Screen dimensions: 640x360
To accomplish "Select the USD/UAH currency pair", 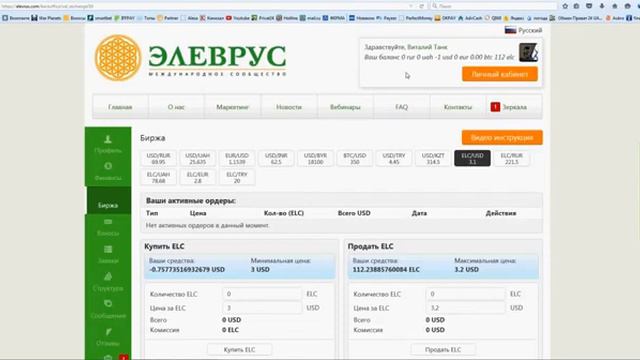I will click(198, 158).
